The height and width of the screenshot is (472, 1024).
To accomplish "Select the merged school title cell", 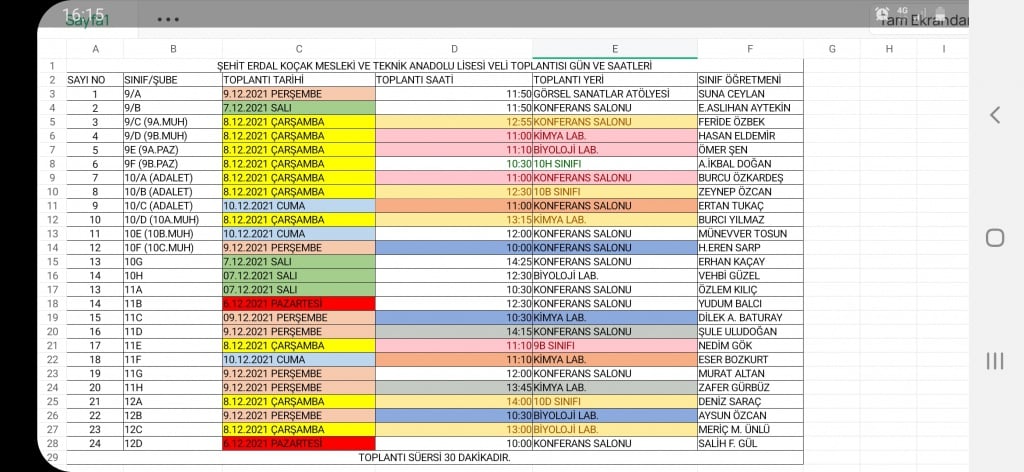I will 435,66.
